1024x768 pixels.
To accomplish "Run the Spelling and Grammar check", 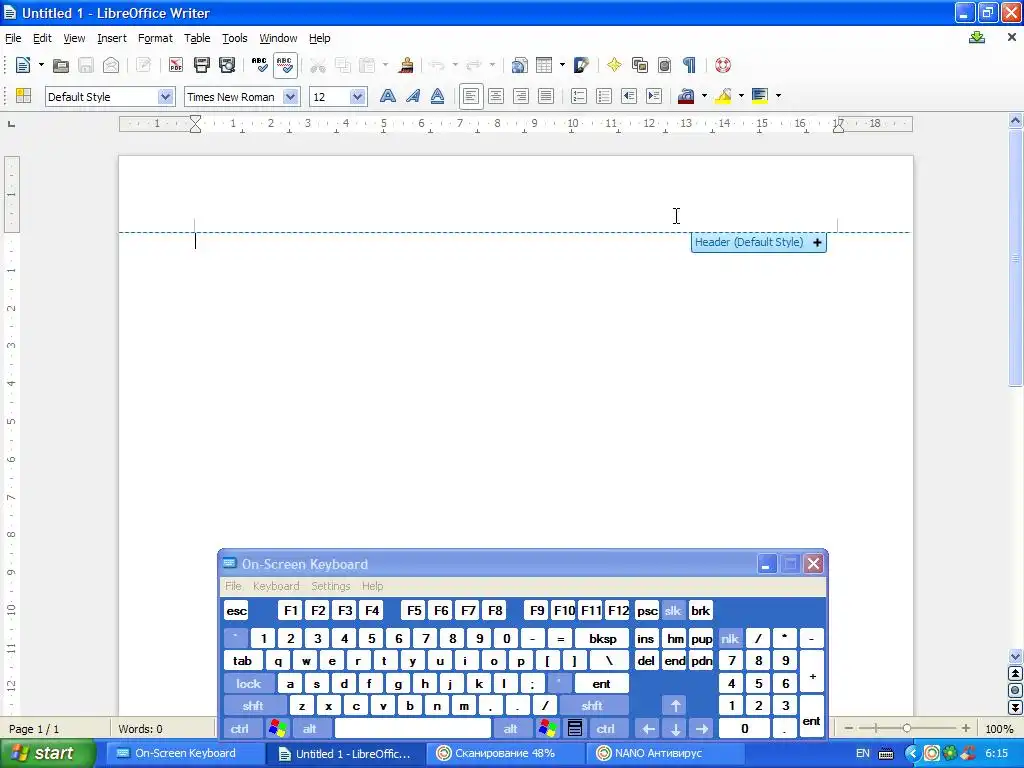I will [259, 65].
